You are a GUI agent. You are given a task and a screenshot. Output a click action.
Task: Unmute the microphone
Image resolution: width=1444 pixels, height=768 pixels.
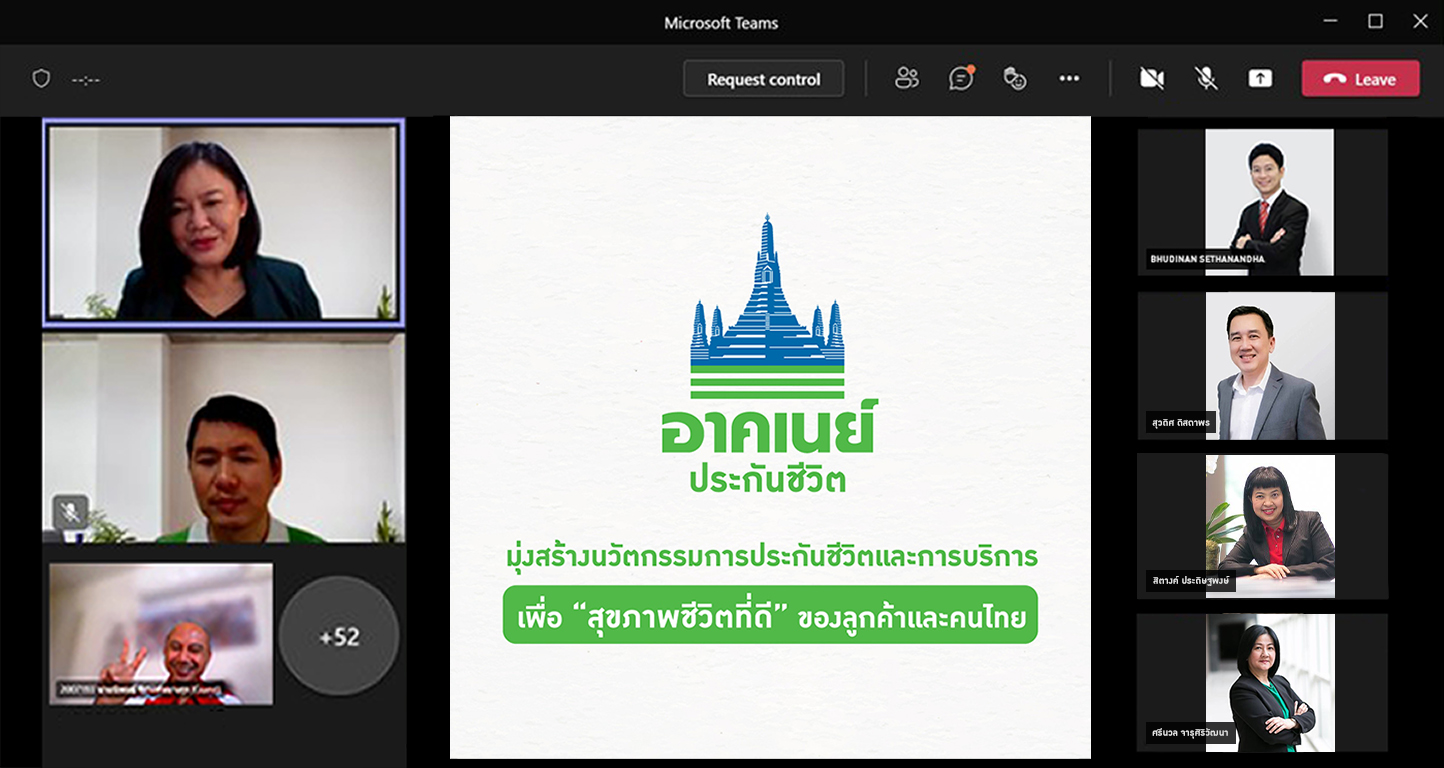point(1206,79)
